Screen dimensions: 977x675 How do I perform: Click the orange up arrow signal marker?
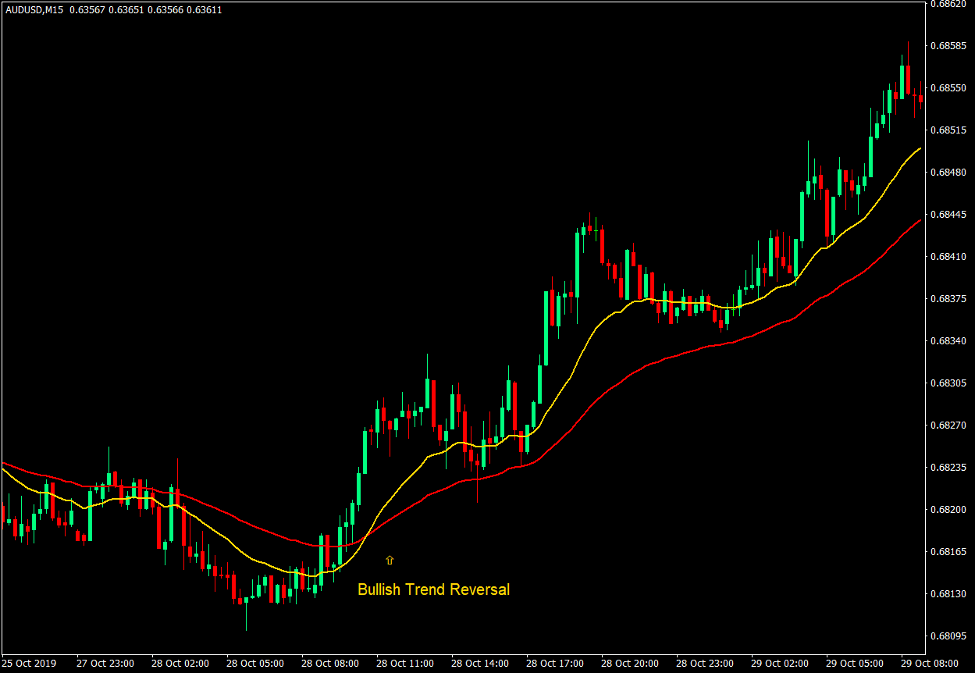coord(389,561)
